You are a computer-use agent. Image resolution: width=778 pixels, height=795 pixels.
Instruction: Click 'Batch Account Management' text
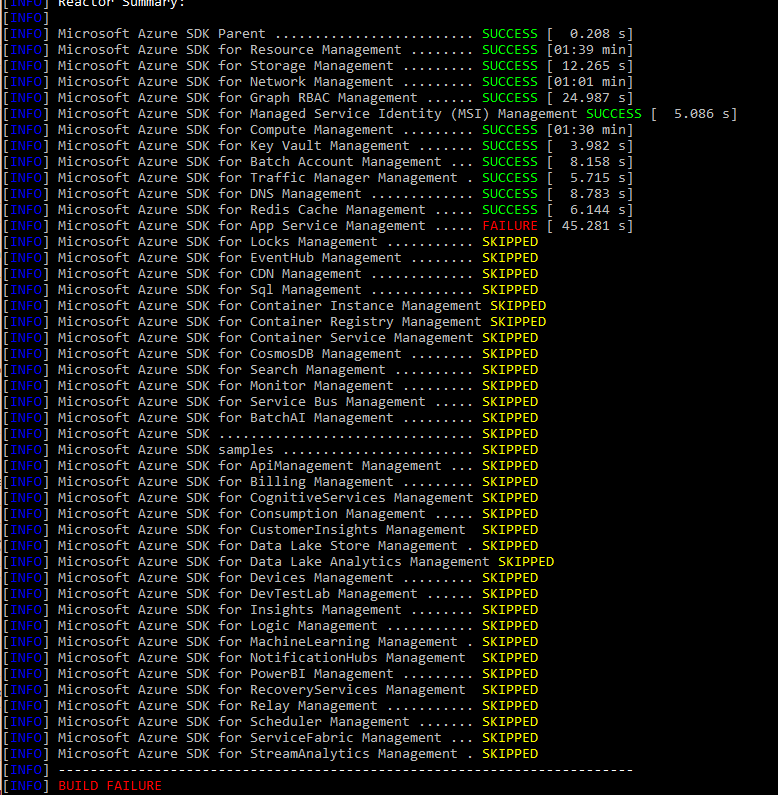(x=345, y=162)
